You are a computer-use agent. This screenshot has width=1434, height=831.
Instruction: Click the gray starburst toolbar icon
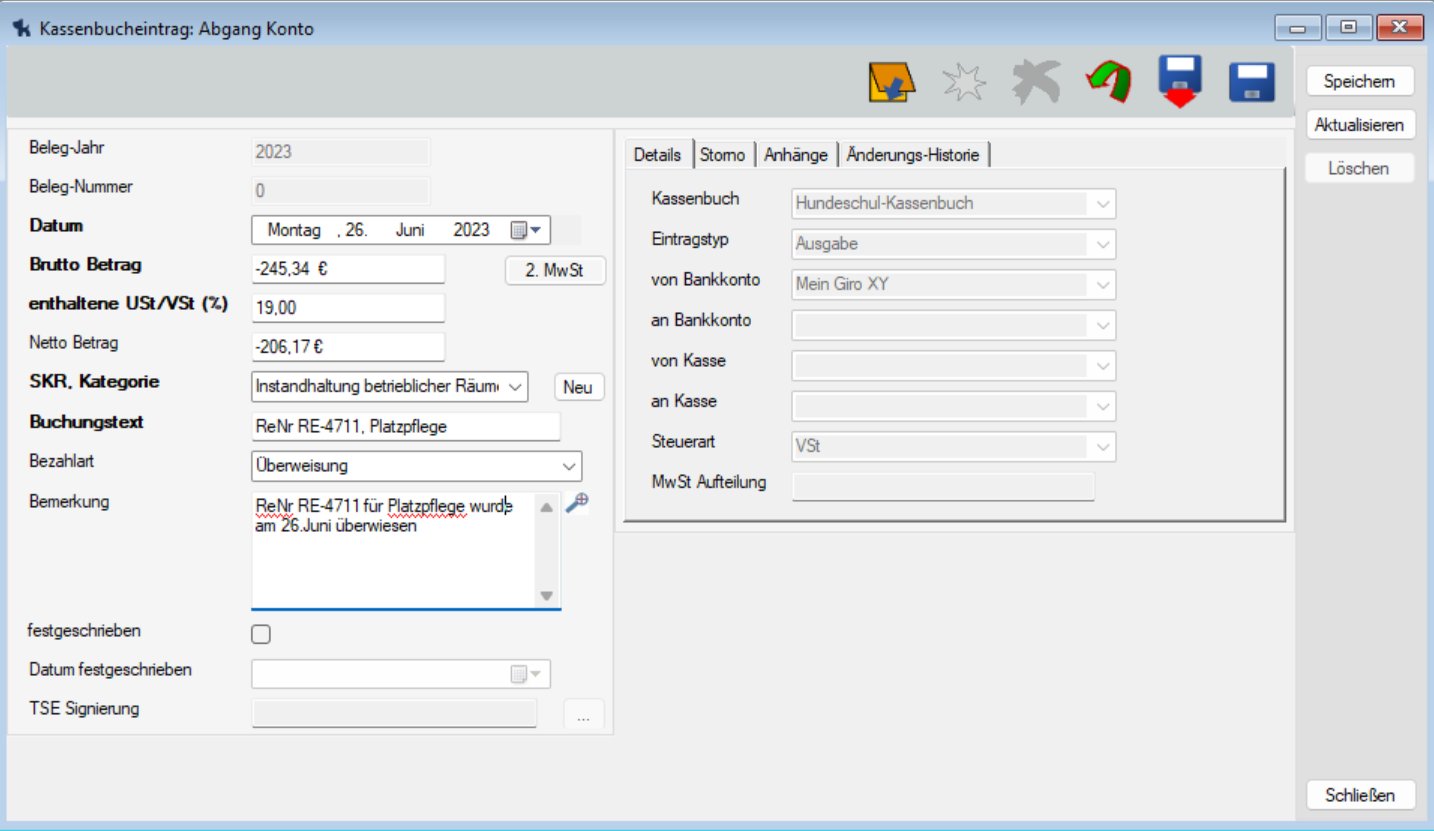[965, 82]
